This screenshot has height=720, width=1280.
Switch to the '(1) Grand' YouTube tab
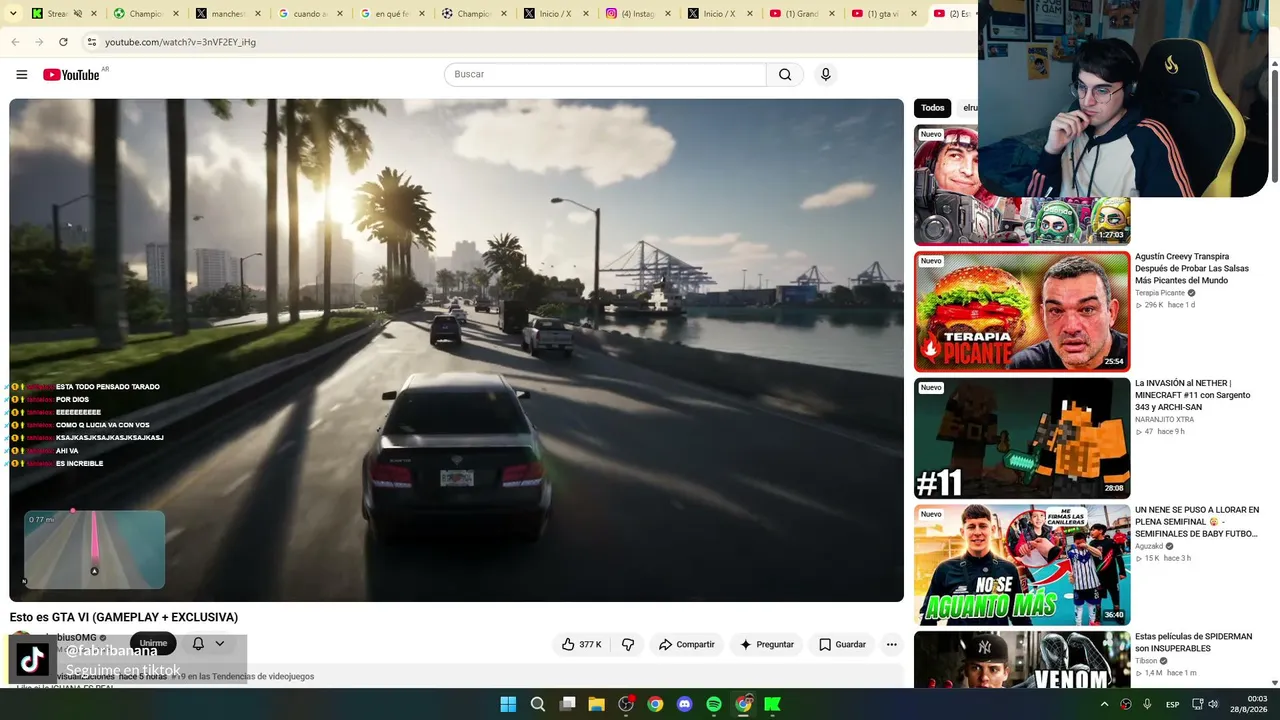pyautogui.click(x=803, y=14)
